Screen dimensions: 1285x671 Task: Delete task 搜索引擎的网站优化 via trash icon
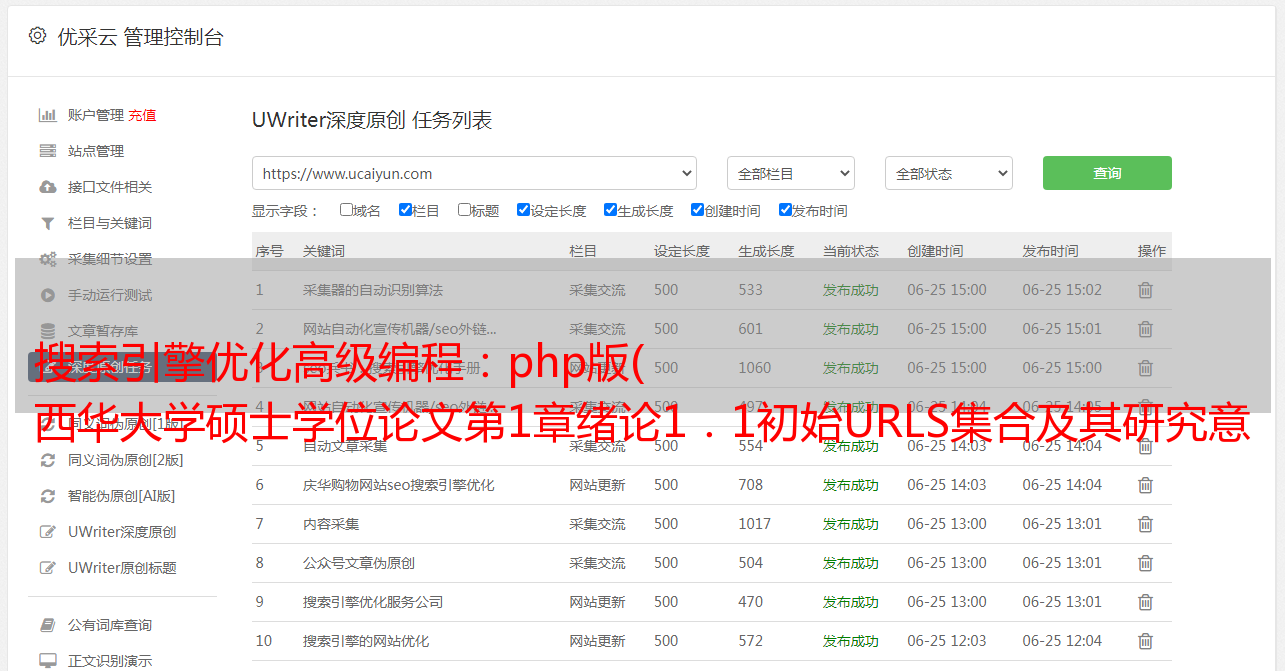point(1146,641)
